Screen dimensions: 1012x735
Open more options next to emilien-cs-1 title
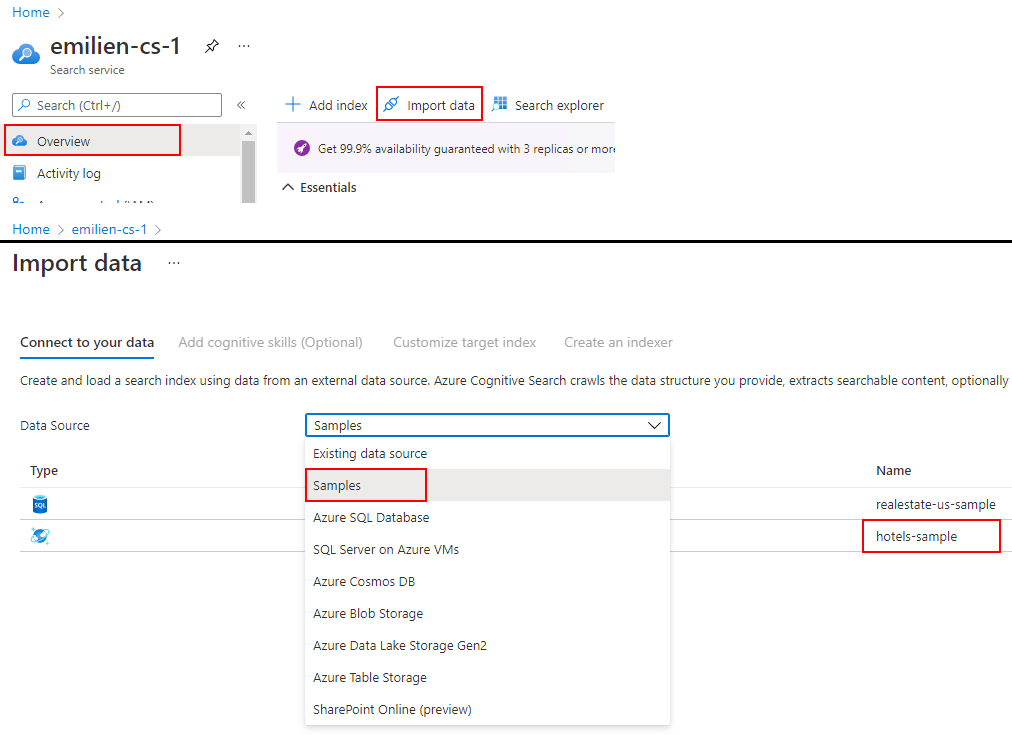(x=244, y=46)
